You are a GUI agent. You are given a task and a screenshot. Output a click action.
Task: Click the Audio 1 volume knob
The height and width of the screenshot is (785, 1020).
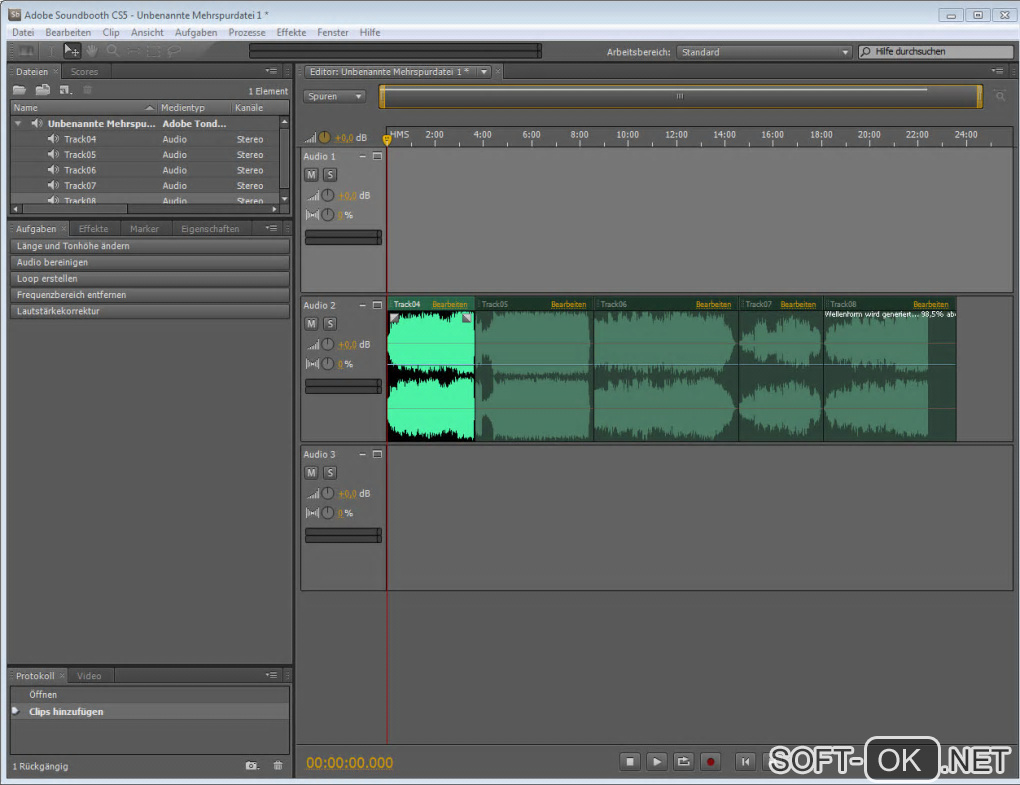(328, 195)
